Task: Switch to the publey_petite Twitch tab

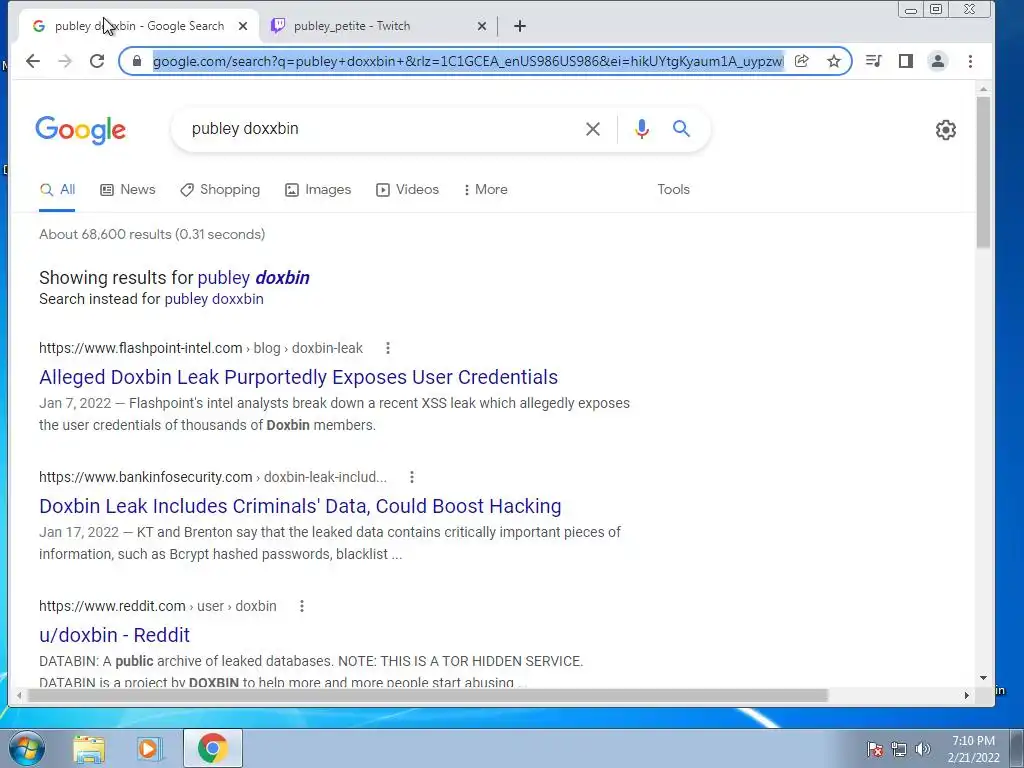Action: point(377,26)
